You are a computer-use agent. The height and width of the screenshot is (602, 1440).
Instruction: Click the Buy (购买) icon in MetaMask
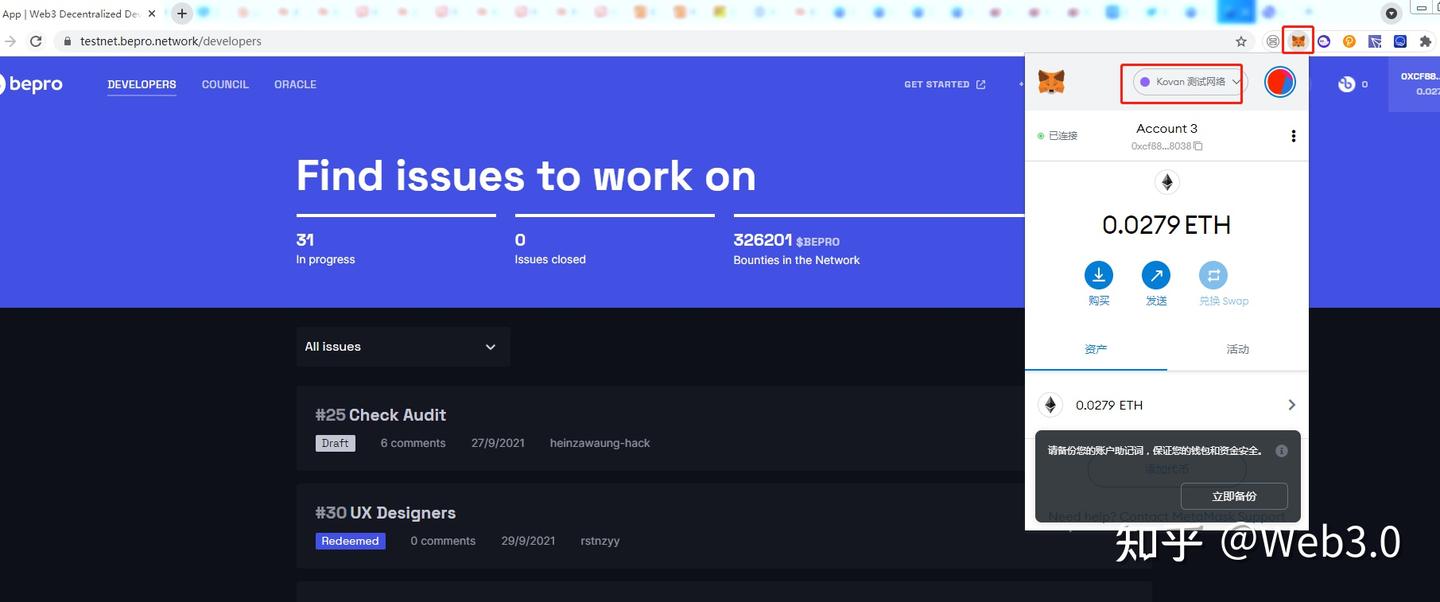(1098, 274)
